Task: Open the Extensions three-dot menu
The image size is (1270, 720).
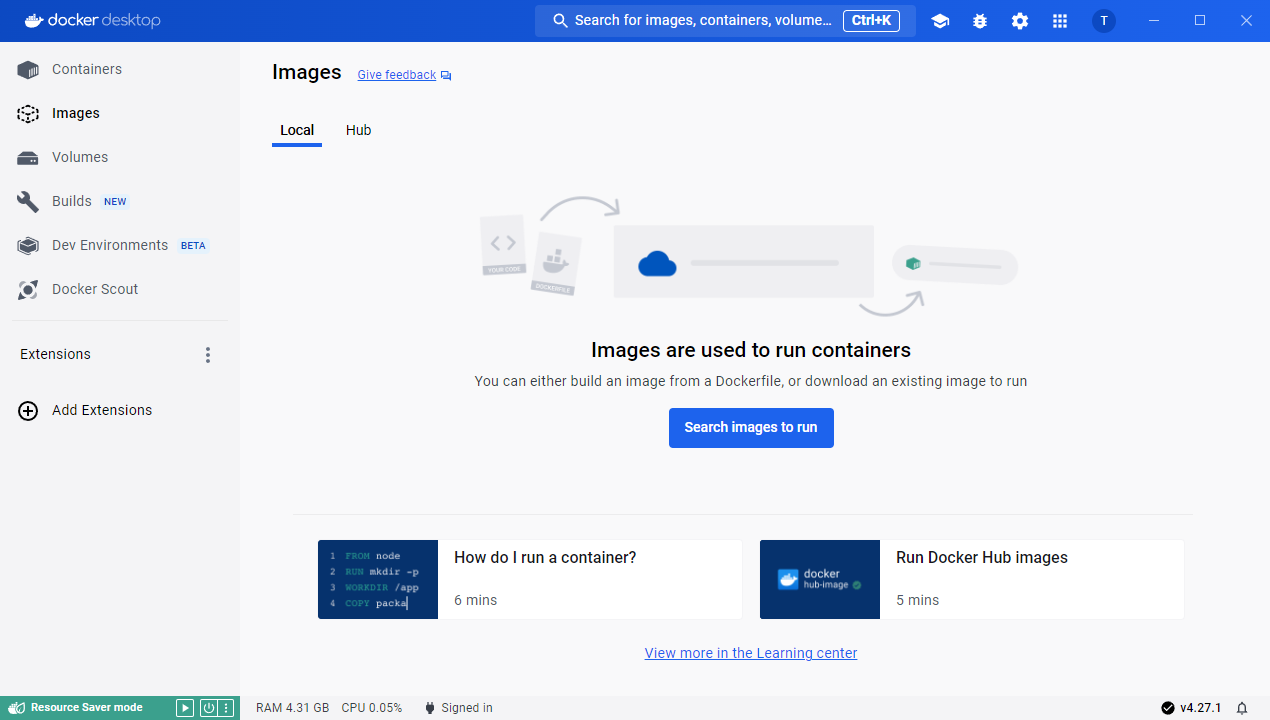Action: 208,355
